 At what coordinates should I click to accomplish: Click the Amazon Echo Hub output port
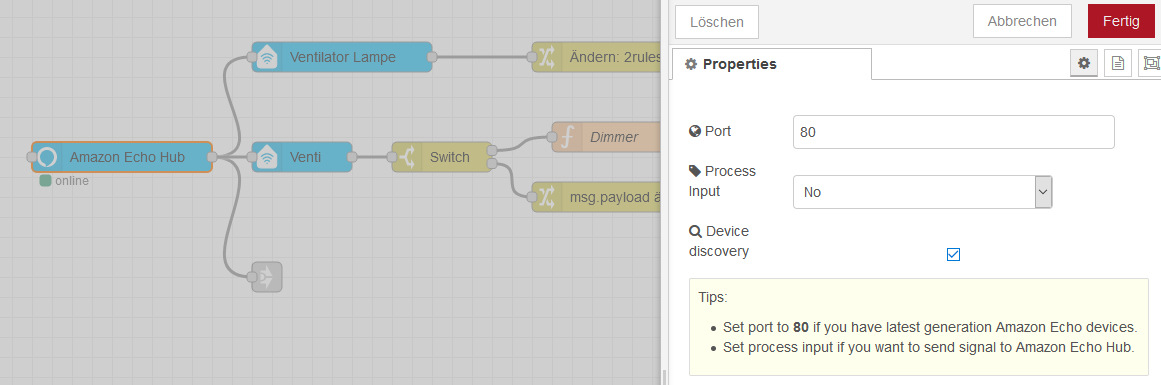click(x=212, y=157)
